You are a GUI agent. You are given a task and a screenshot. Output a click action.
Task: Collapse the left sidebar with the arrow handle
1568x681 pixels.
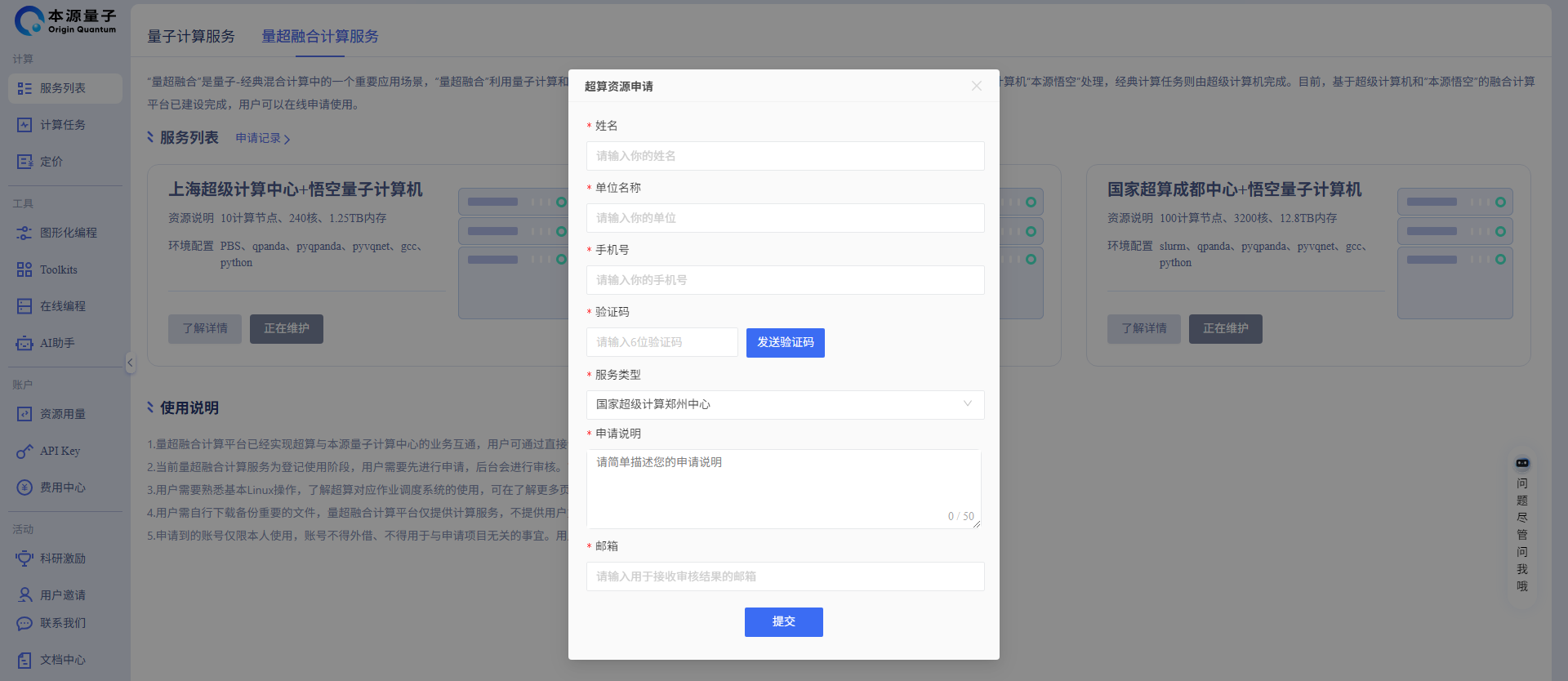(x=130, y=363)
